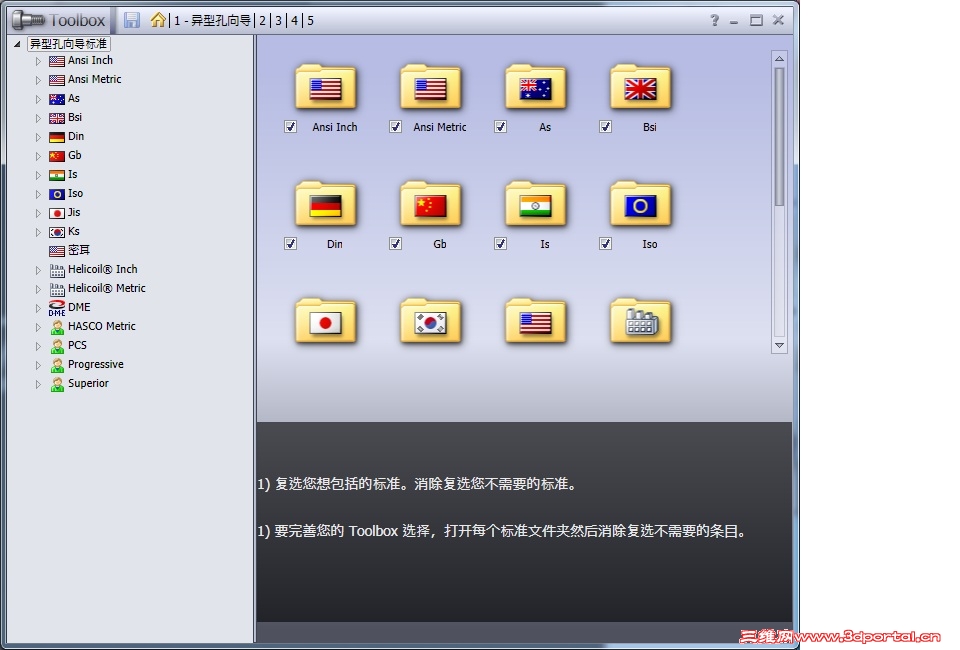Open the Korean flag folder in the grid
The width and height of the screenshot is (960, 650).
(430, 321)
